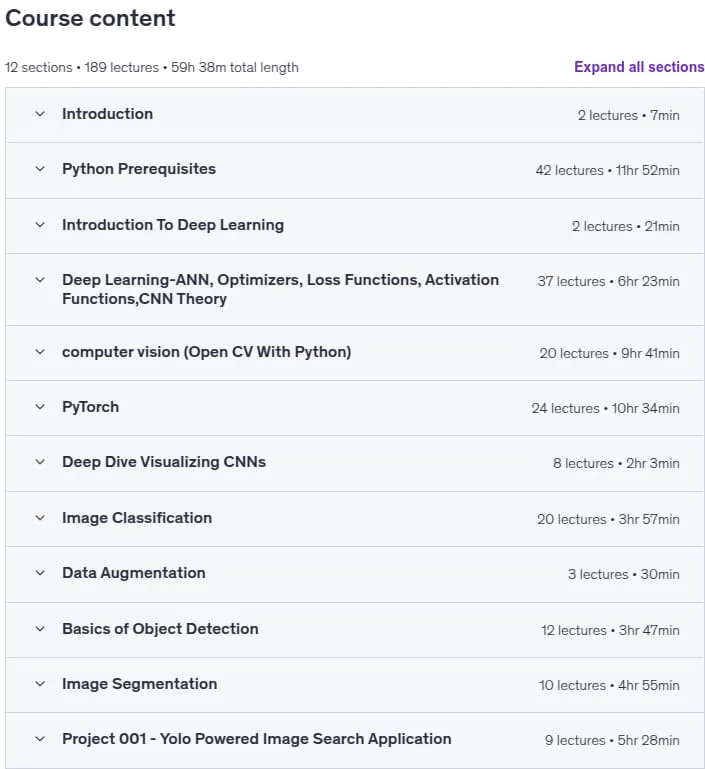Expand all sections link
This screenshot has height=769, width=705.
(639, 67)
